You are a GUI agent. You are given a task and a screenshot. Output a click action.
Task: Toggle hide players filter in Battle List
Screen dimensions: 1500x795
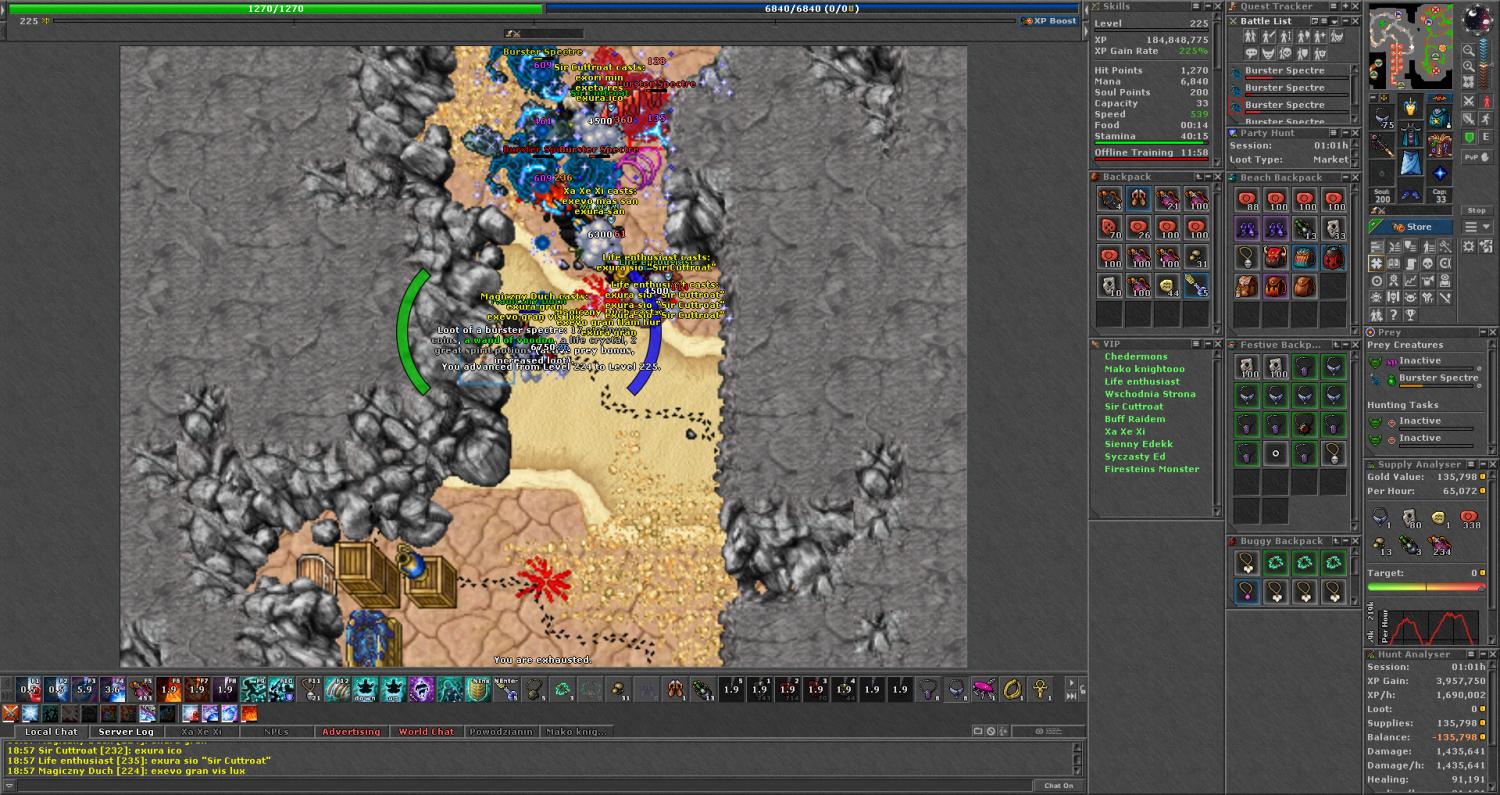click(1250, 36)
